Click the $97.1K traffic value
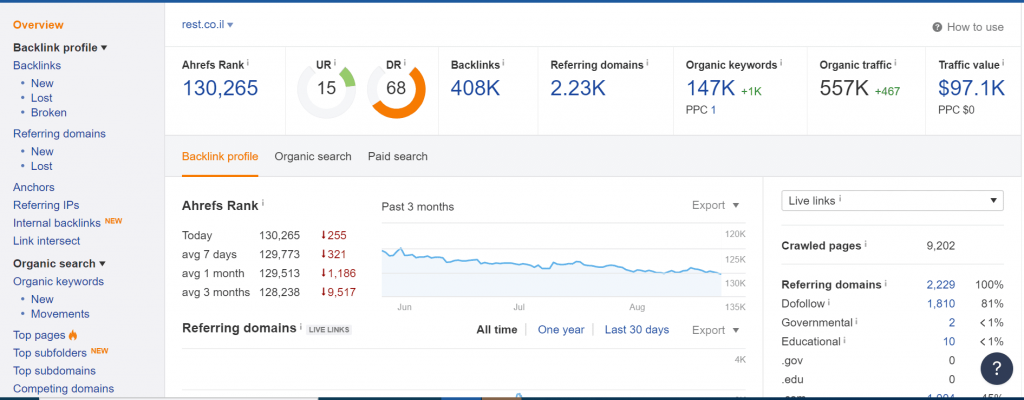 pyautogui.click(x=971, y=88)
